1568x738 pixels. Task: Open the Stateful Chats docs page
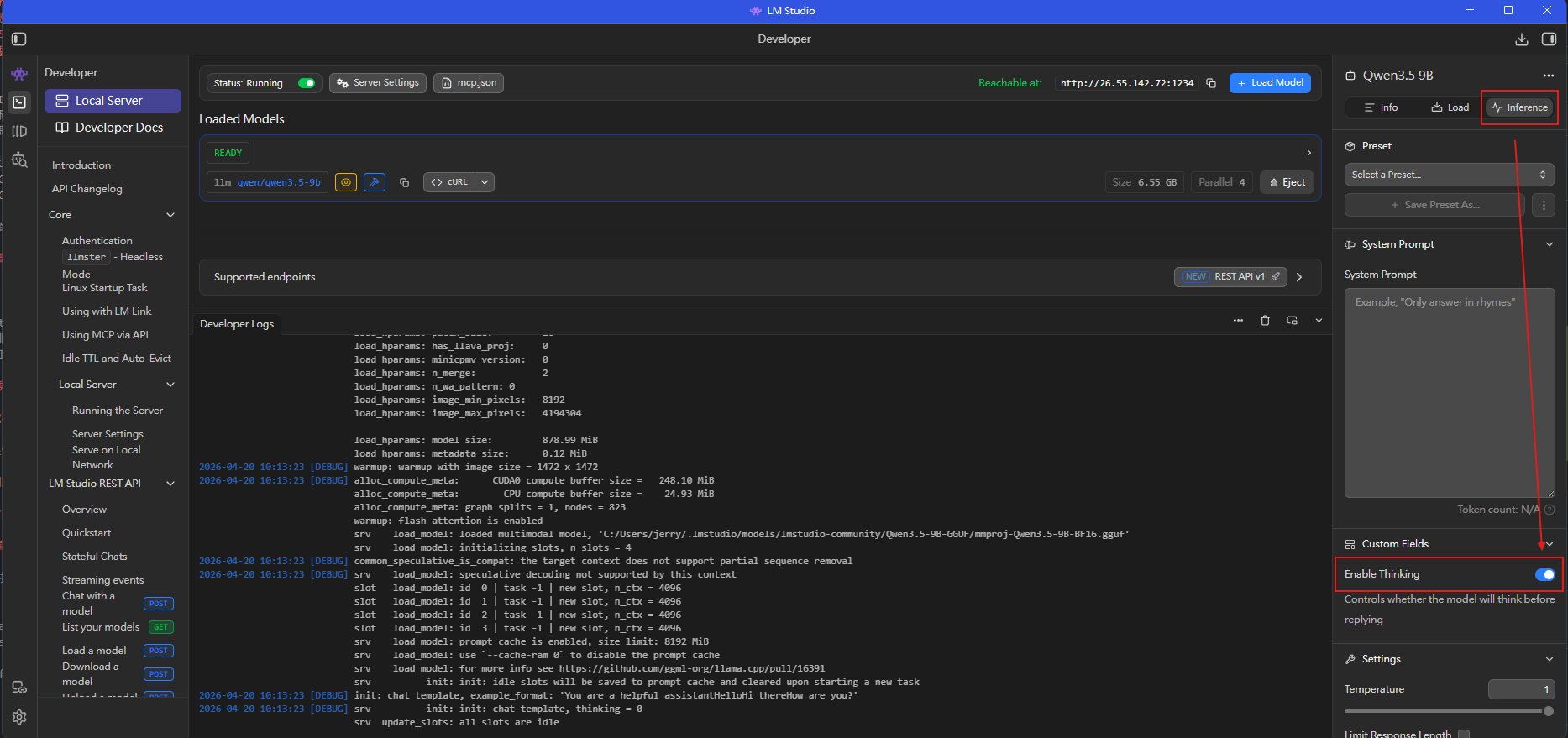point(95,557)
